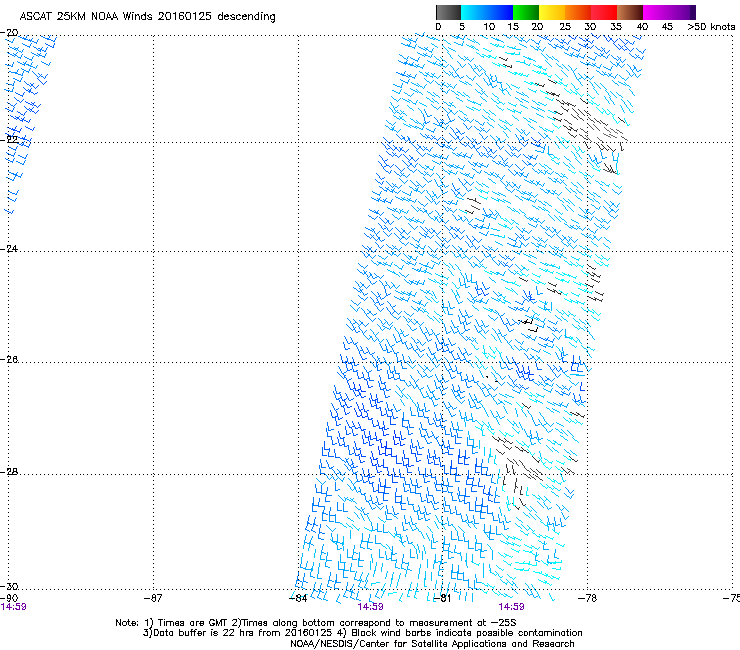The width and height of the screenshot is (740, 650).
Task: Click the 'NOAA/NESDIS/Center for Satellite Applications and Research' credit
Action: pos(432,644)
